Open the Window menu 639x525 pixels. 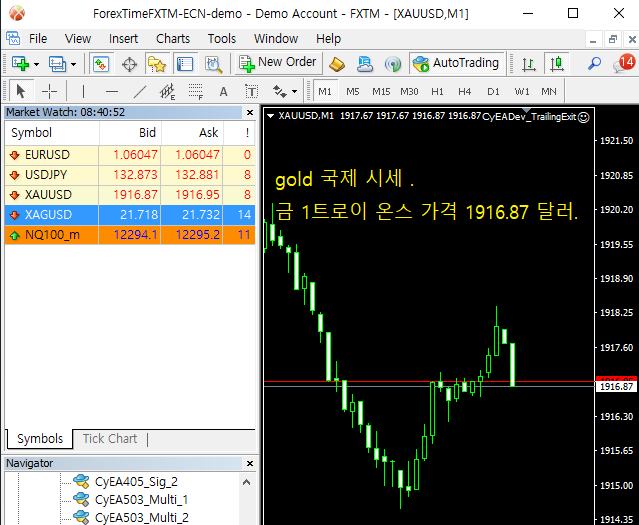pos(276,39)
